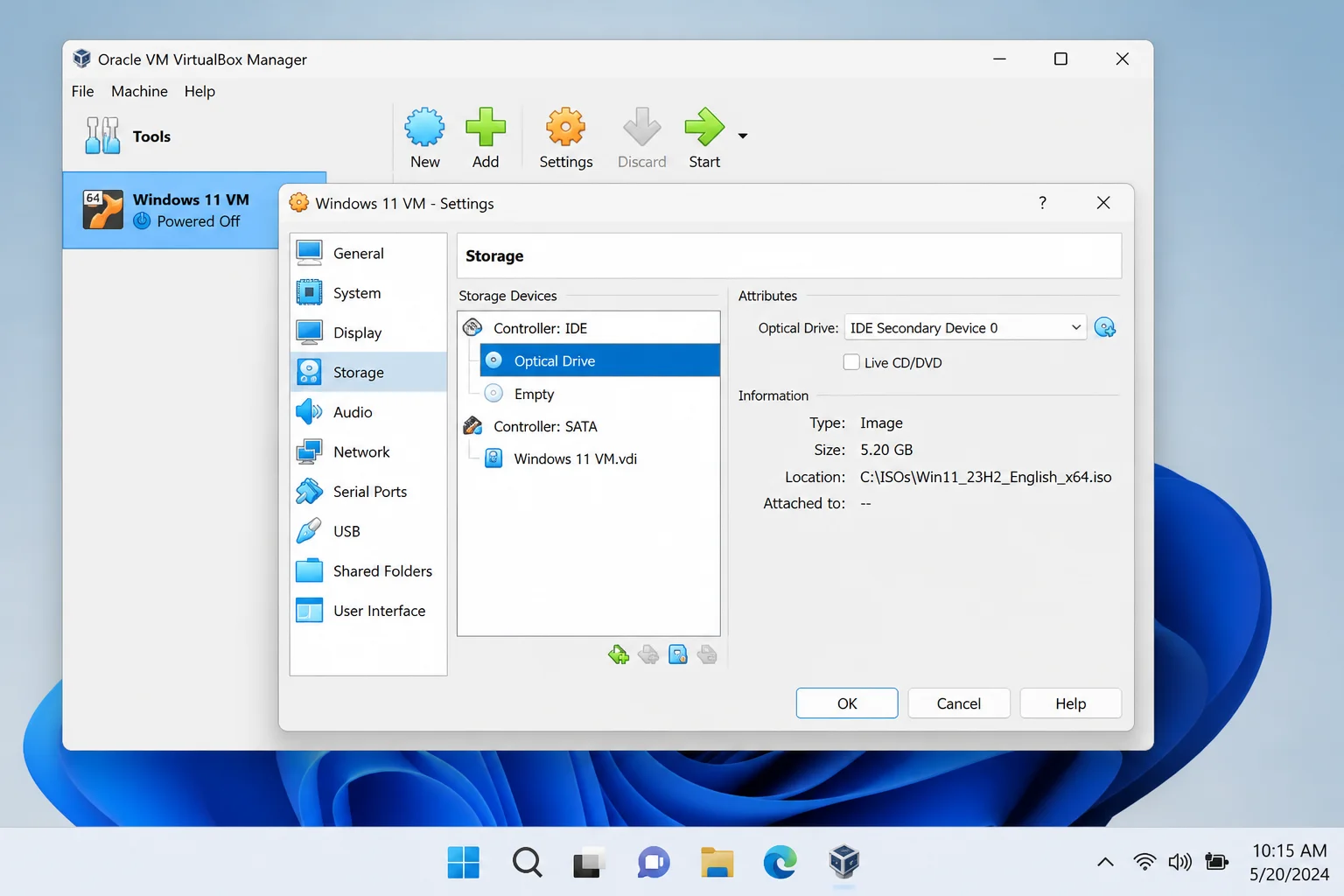Select the Storage settings page
The height and width of the screenshot is (896, 1344).
pyautogui.click(x=368, y=372)
